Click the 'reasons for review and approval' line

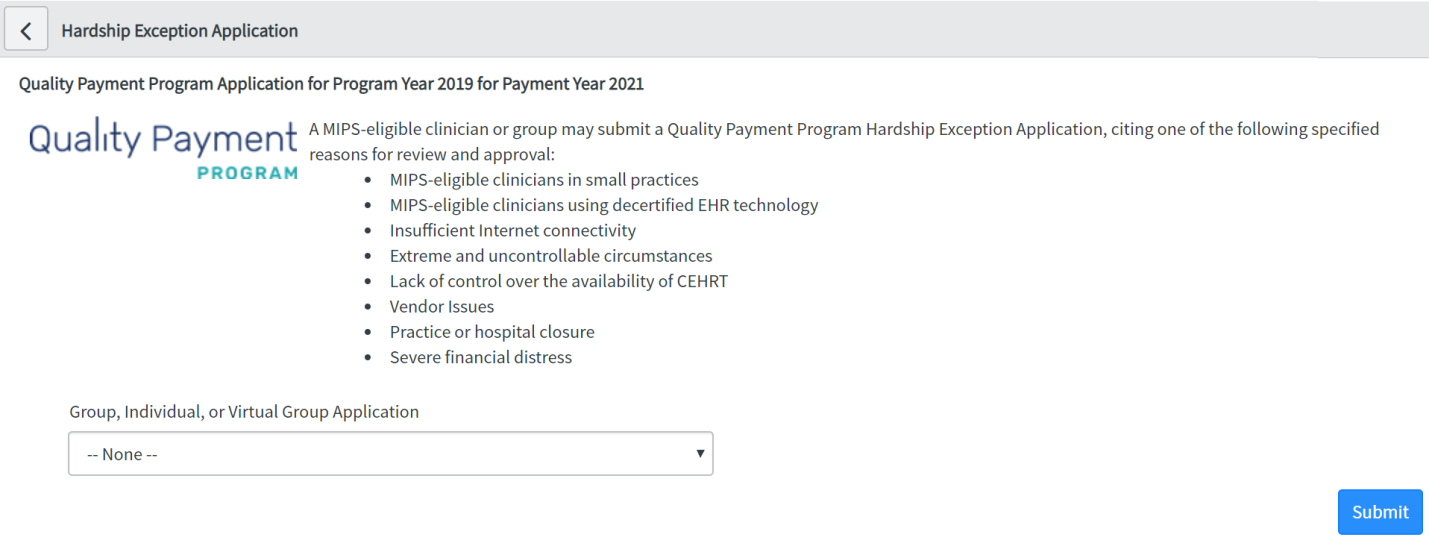[x=432, y=155]
